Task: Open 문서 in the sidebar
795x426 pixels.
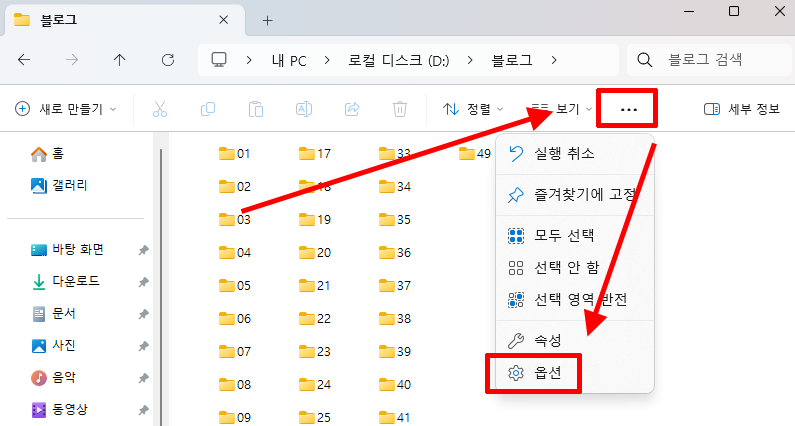Action: [53, 313]
